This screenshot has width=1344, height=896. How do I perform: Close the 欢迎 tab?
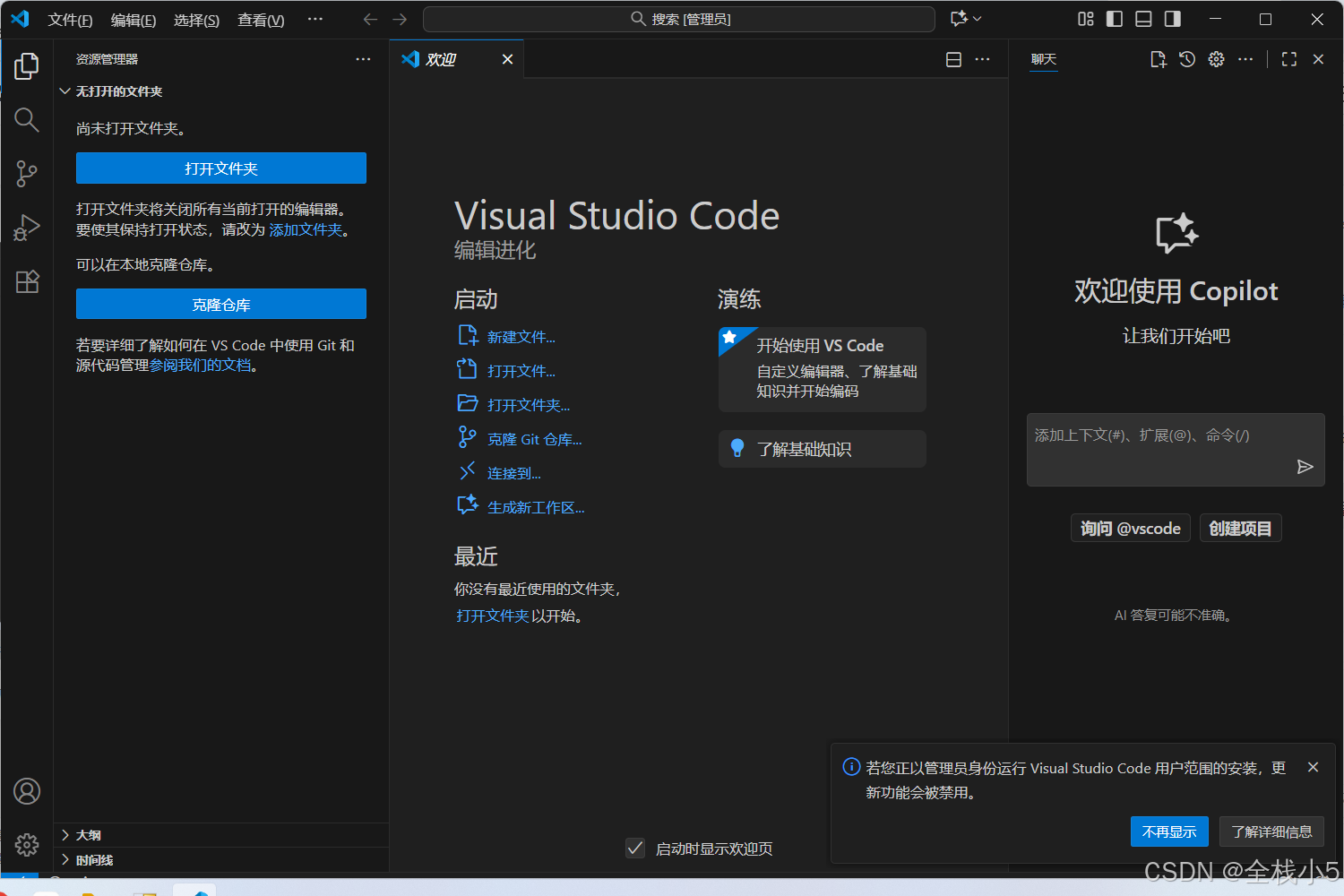(507, 59)
